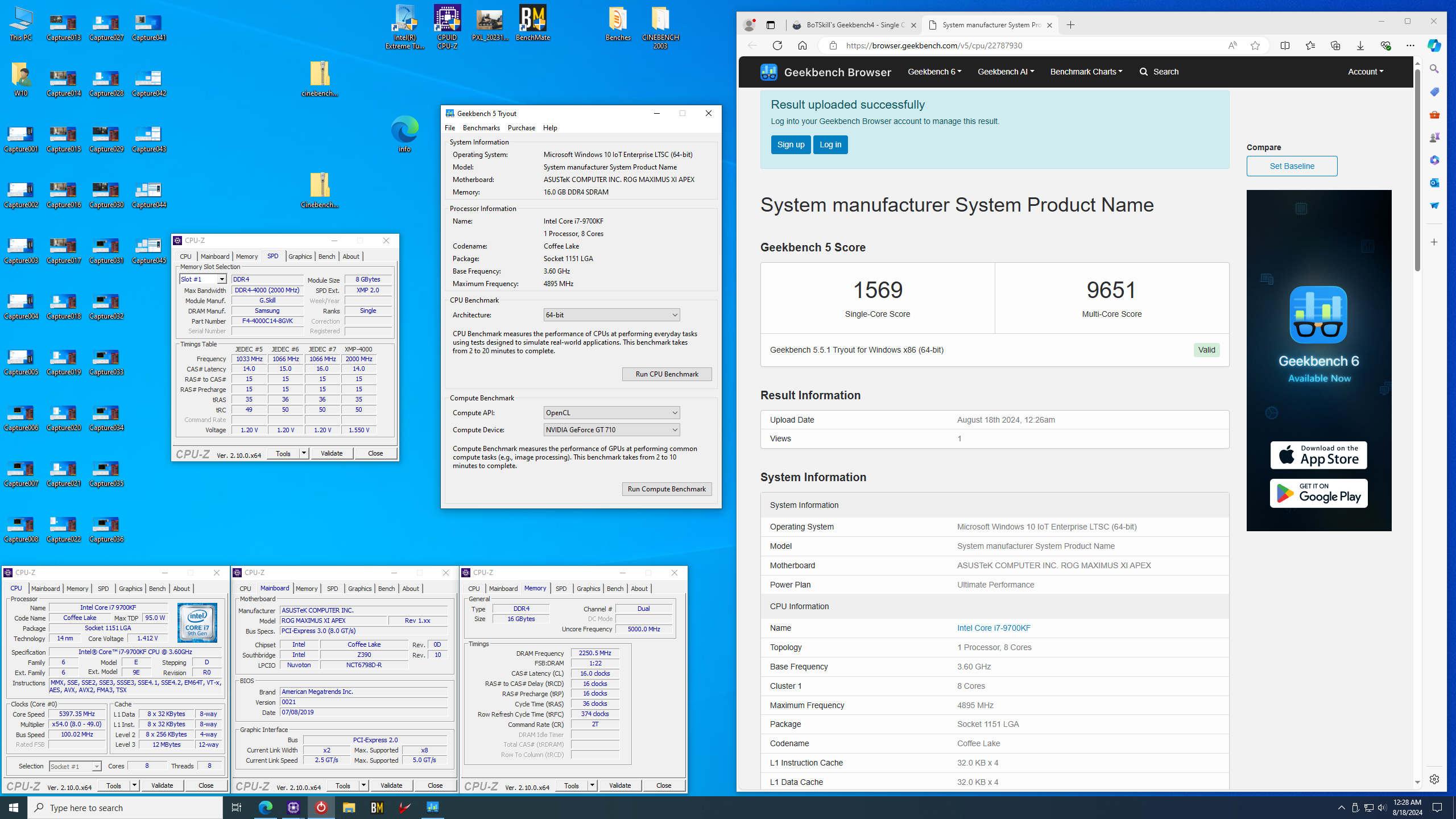Open the CPUID CPU-Z desktop icon
Screen dimensions: 1456x819
[x=447, y=26]
